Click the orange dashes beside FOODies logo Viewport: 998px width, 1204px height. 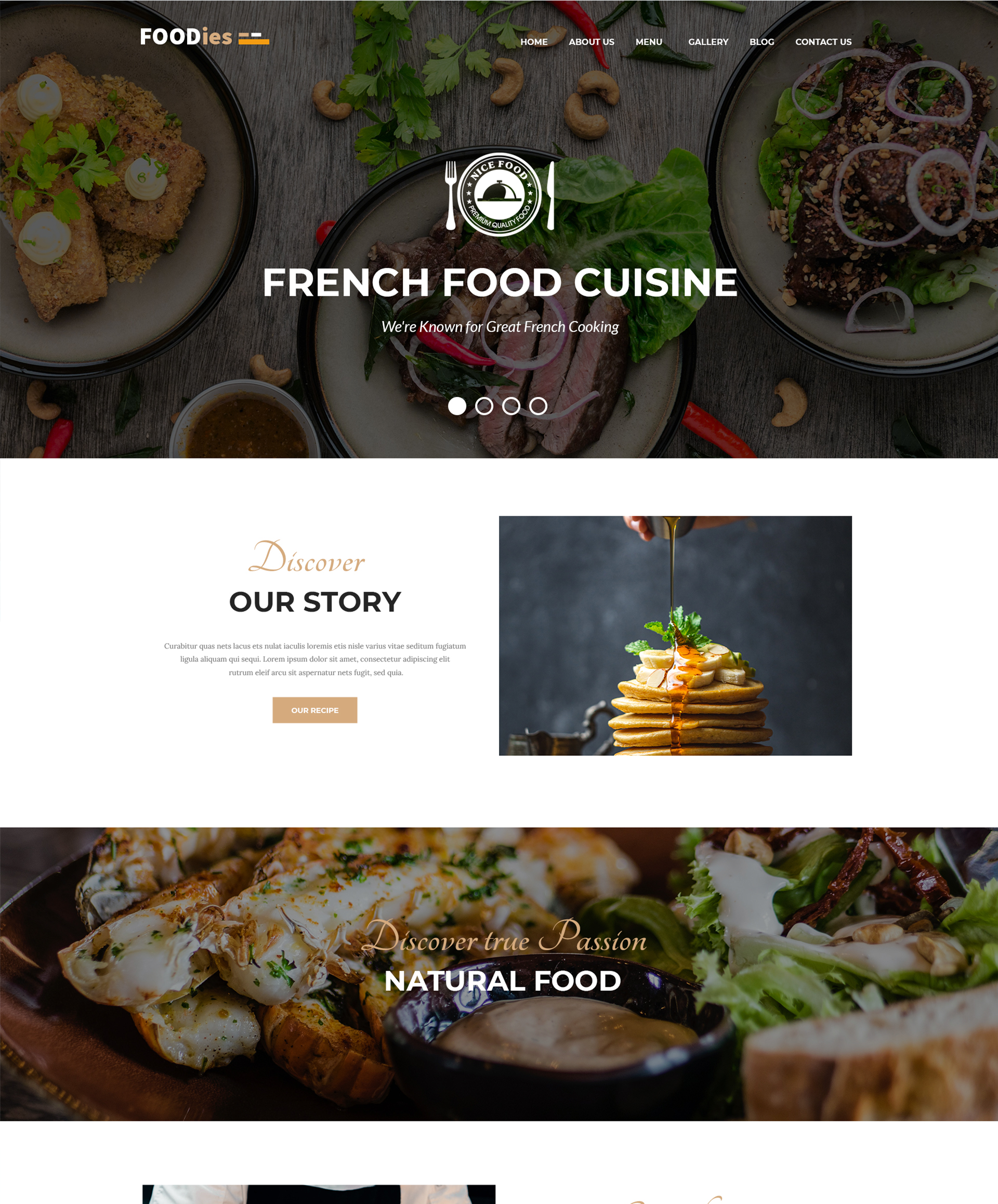253,38
